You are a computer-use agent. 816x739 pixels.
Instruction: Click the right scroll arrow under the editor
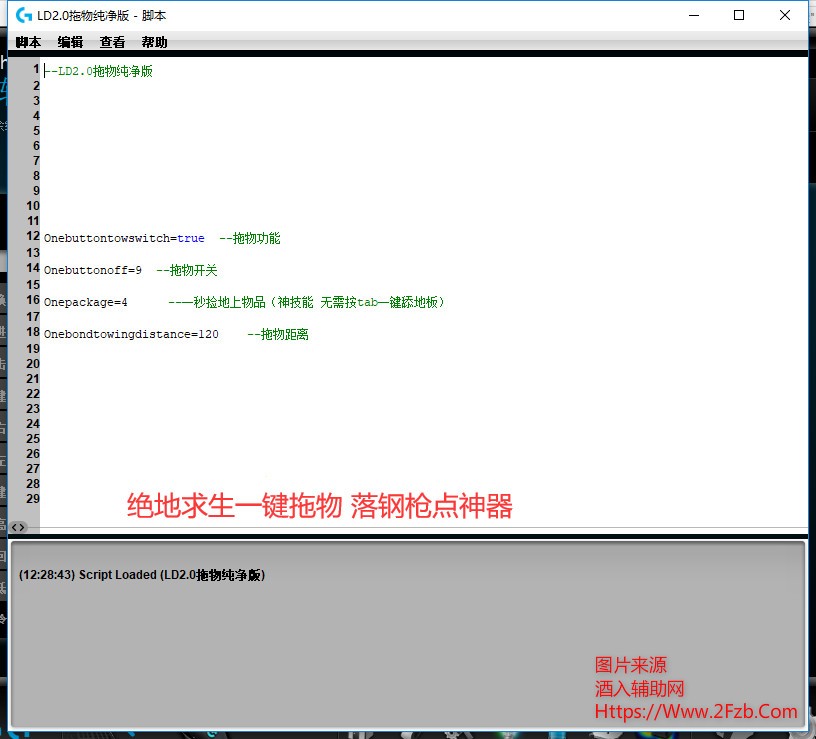pos(24,527)
